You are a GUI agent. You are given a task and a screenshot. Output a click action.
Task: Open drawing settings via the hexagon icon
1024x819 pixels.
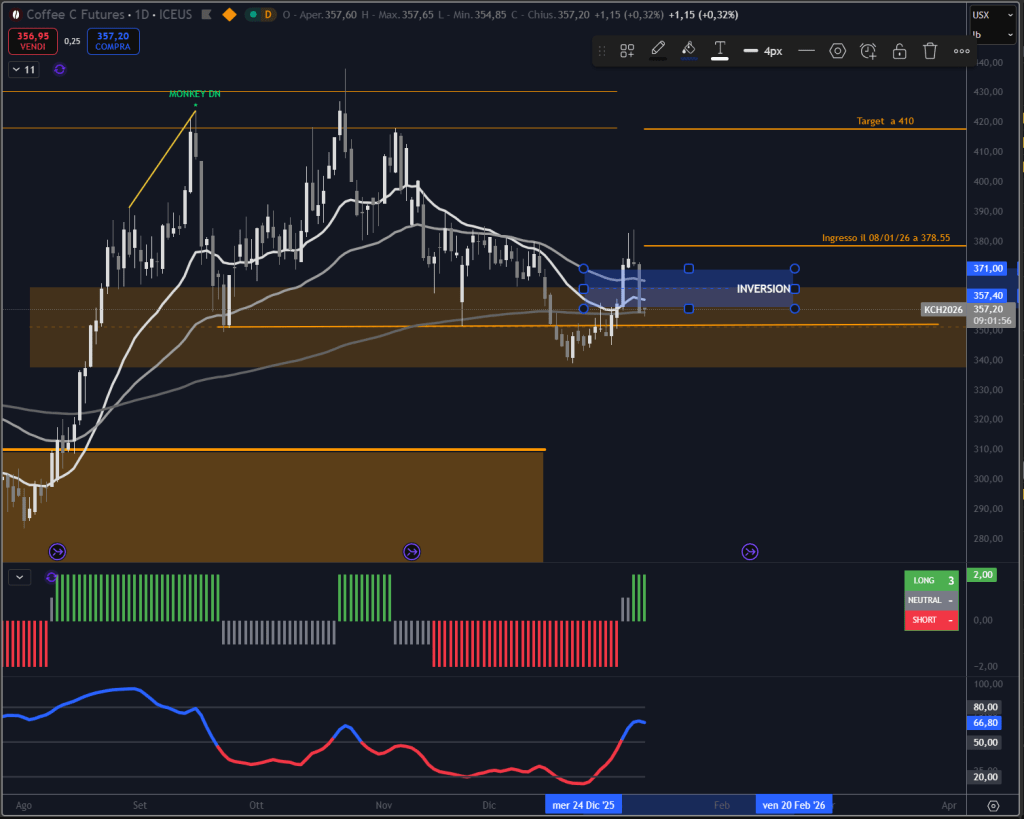[838, 50]
